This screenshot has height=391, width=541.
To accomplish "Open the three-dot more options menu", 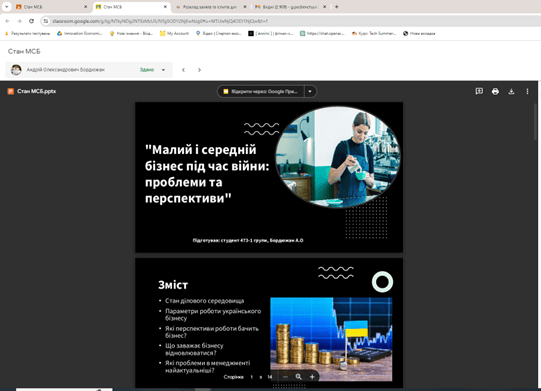I will tap(527, 91).
